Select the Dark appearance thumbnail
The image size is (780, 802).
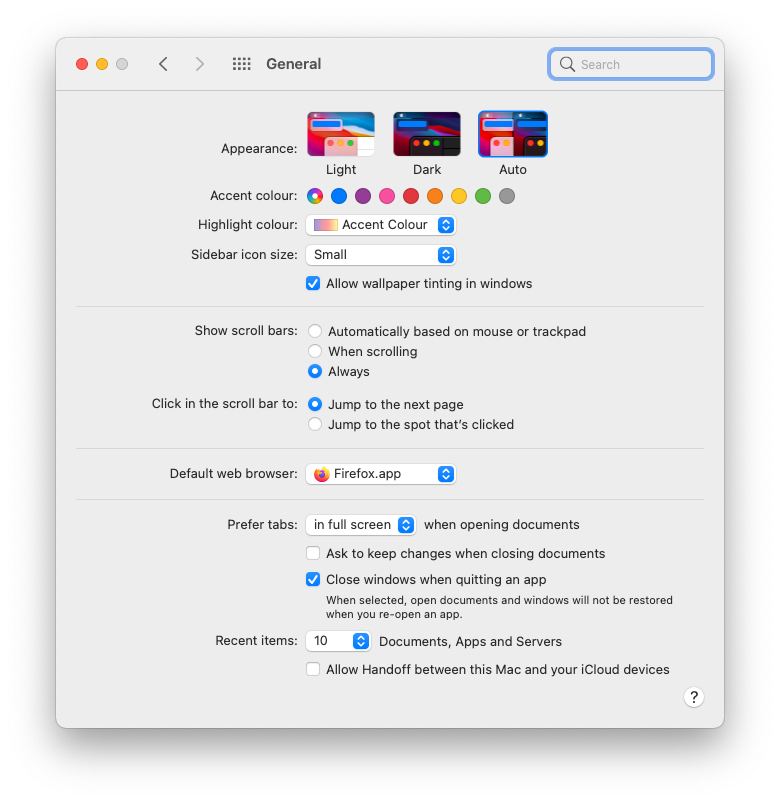(x=427, y=134)
